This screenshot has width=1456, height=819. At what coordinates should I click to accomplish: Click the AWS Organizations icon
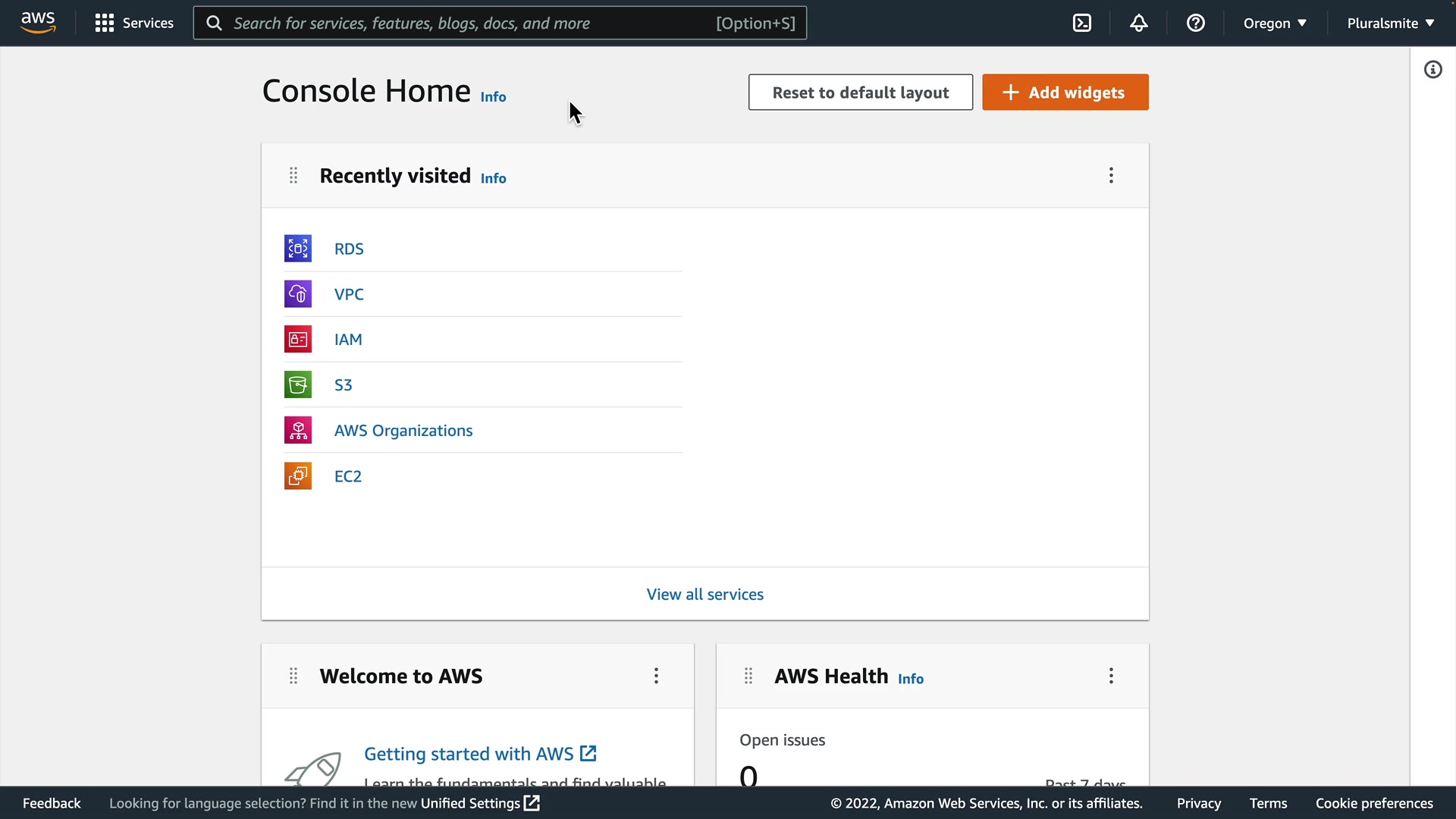(298, 430)
